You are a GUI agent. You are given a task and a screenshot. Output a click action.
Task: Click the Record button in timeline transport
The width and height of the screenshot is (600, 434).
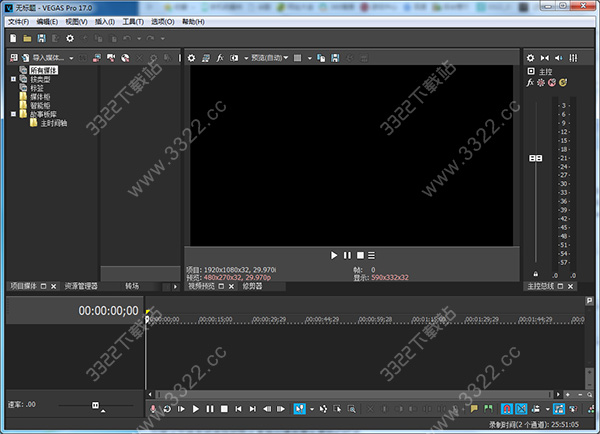(x=153, y=409)
